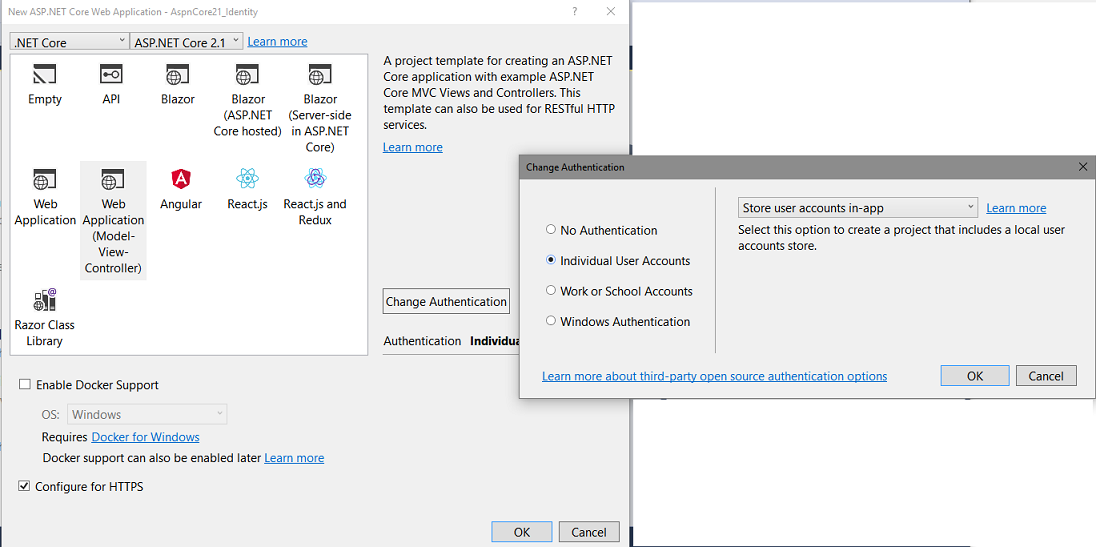Choose the API template icon
Image resolution: width=1096 pixels, height=547 pixels.
(x=111, y=74)
